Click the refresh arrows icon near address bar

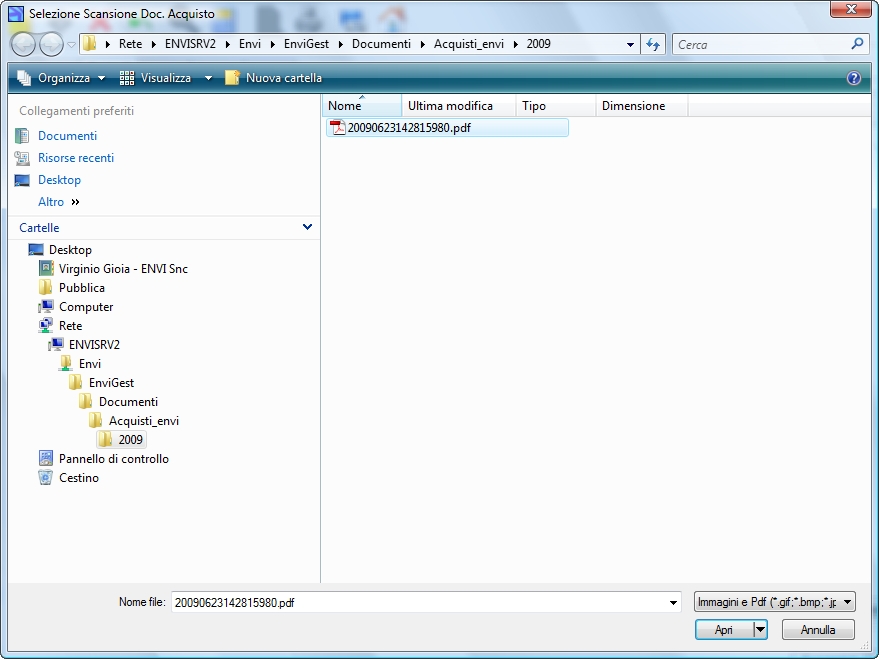[x=653, y=44]
